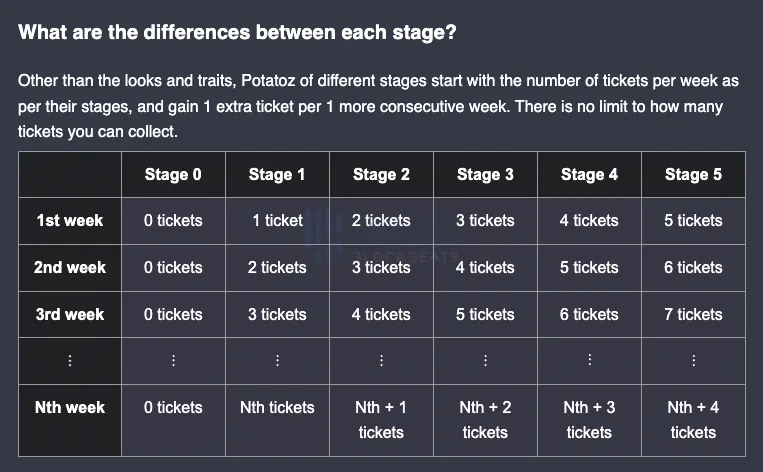
Task: Click the "Nth tickets" cell under Stage 1
Action: (x=277, y=408)
